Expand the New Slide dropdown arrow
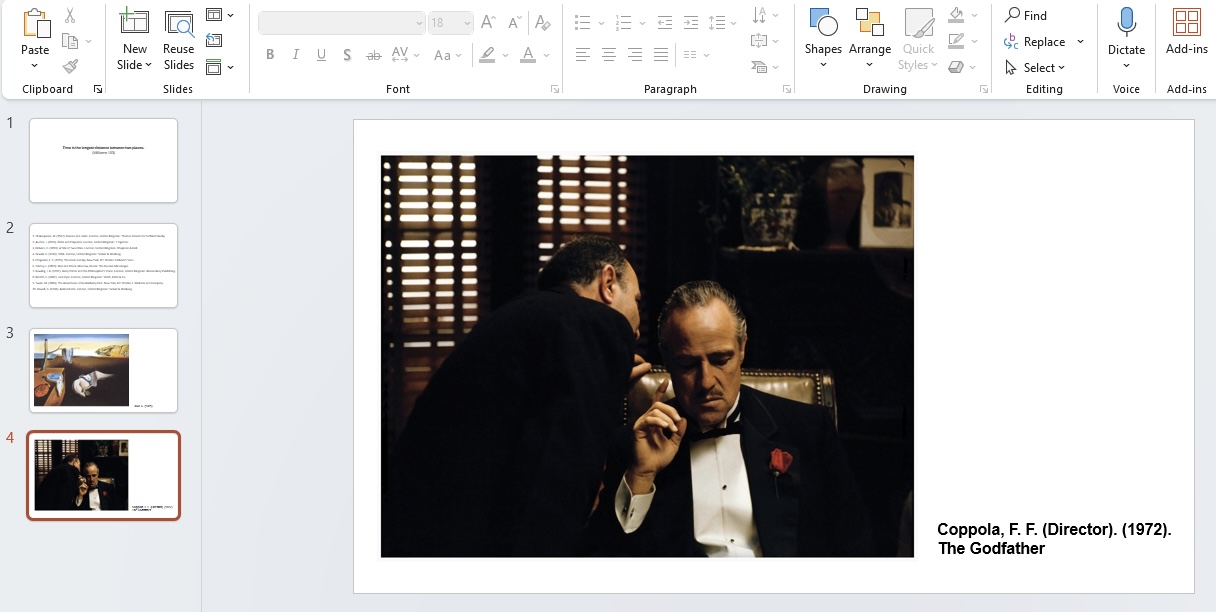 tap(148, 65)
